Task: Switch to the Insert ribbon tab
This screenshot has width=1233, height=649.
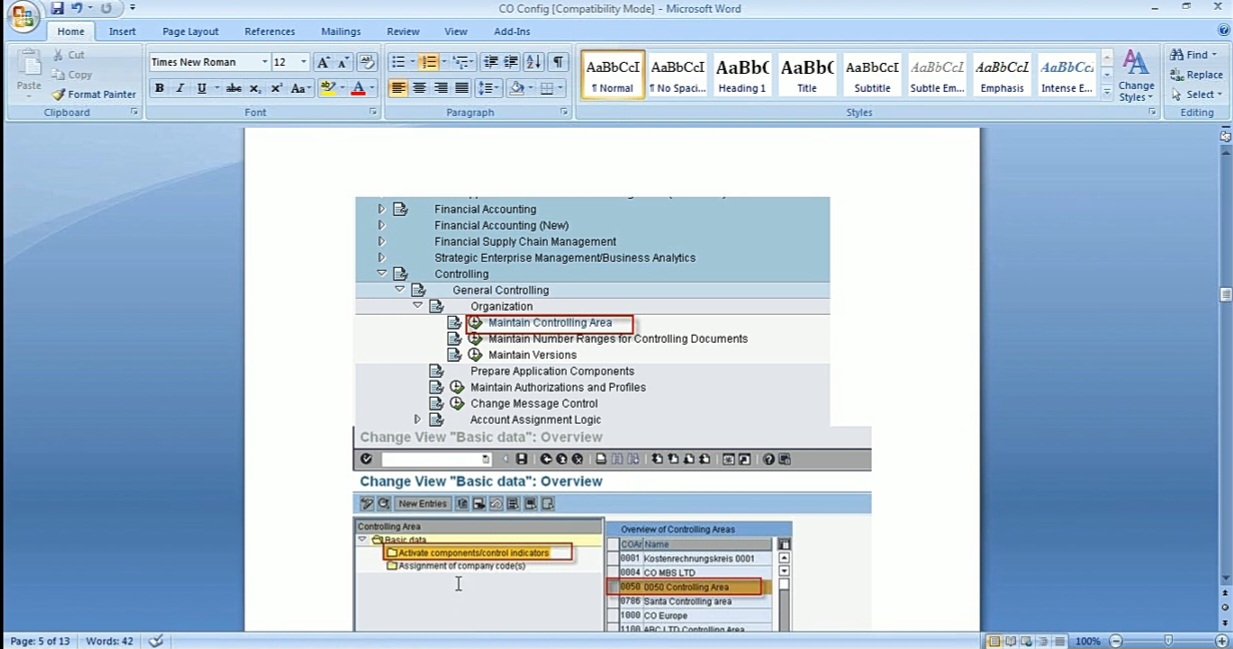Action: pyautogui.click(x=122, y=31)
